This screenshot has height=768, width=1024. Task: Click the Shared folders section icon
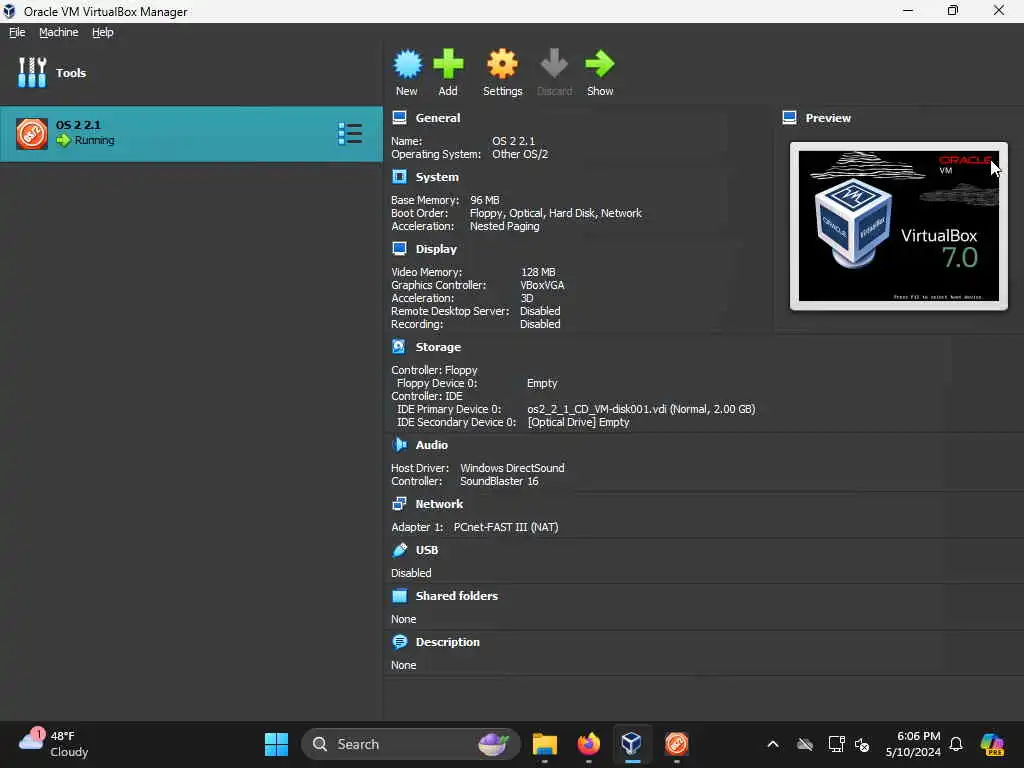399,596
